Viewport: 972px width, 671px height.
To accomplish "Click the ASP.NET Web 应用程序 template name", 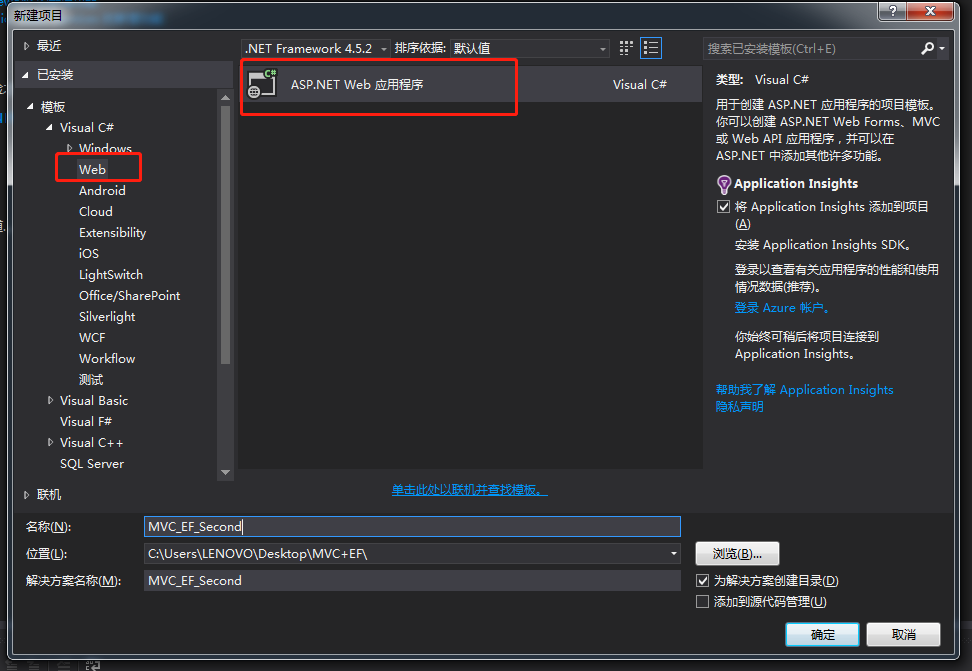I will pos(357,84).
